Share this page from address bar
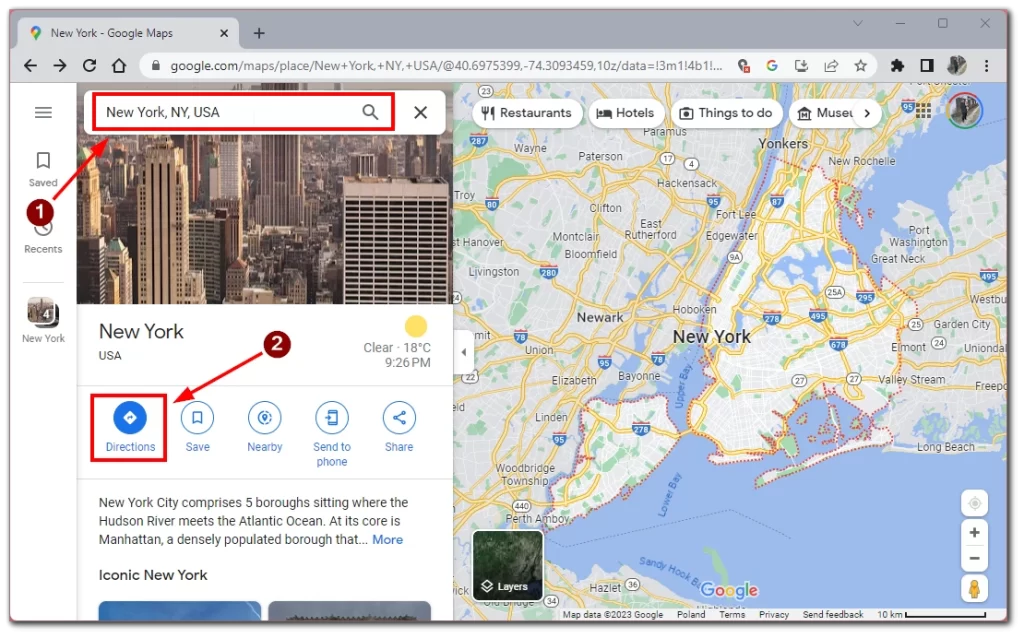 (x=831, y=65)
